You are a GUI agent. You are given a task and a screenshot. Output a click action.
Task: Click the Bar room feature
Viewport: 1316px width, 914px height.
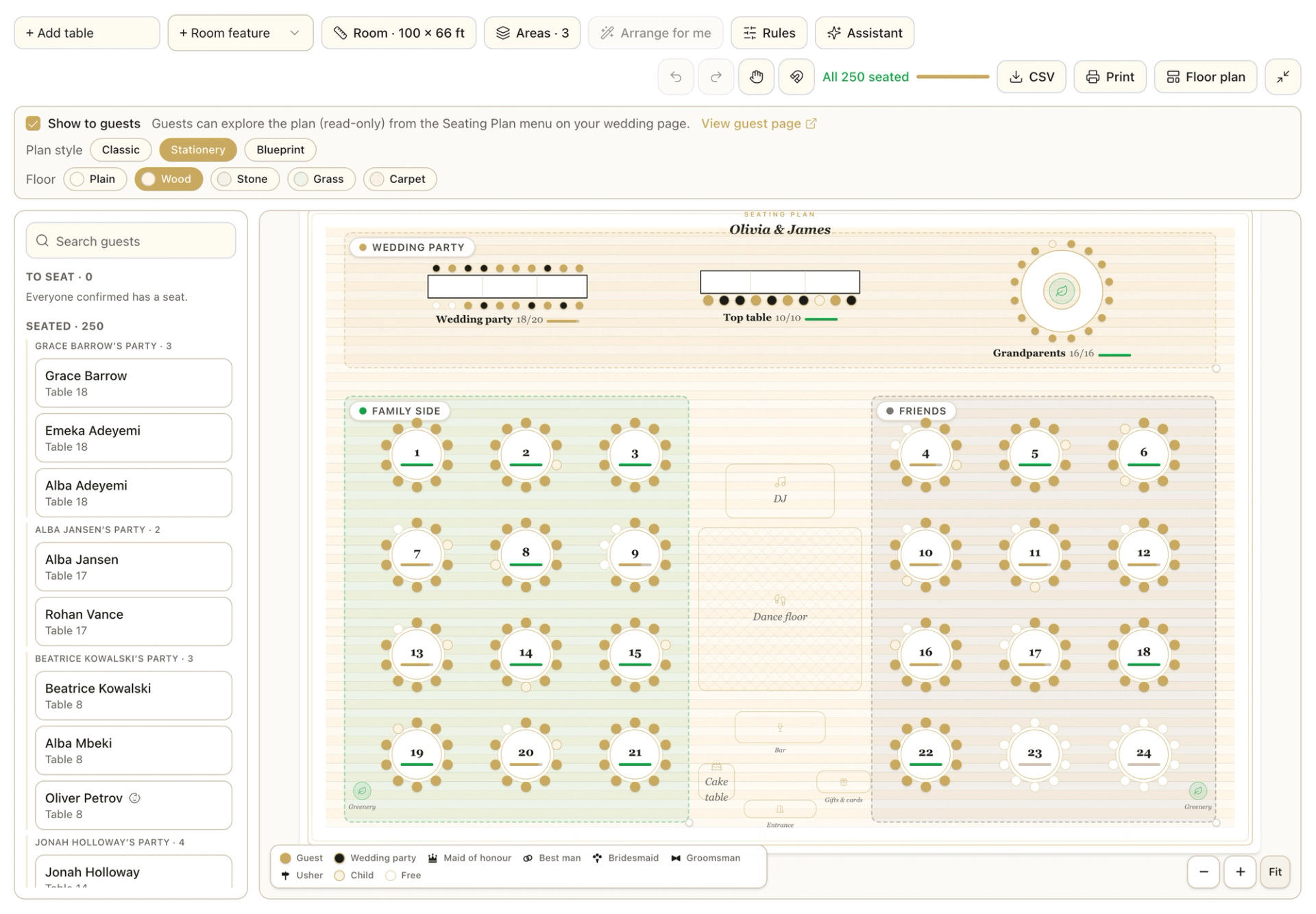click(780, 728)
